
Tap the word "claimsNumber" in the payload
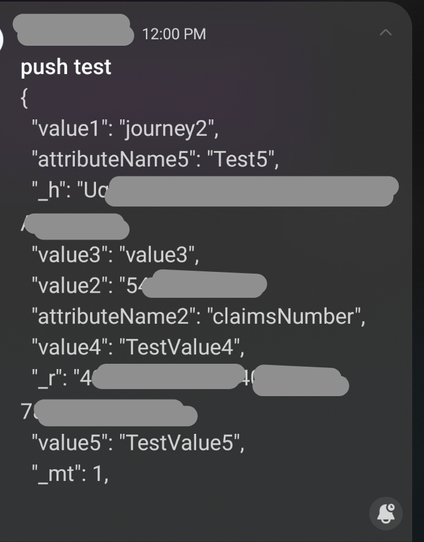point(286,316)
